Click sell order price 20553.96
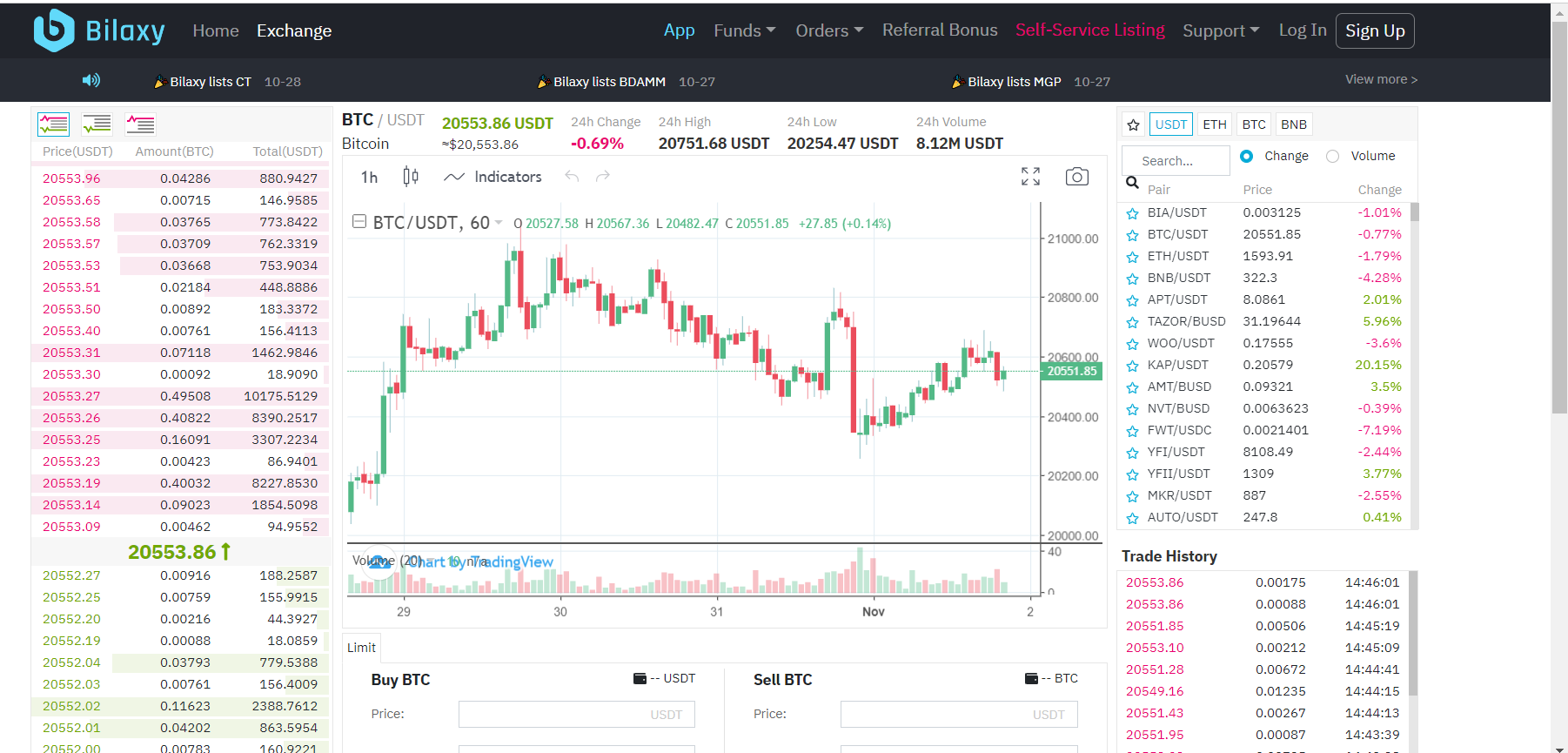The width and height of the screenshot is (1568, 753). click(71, 178)
